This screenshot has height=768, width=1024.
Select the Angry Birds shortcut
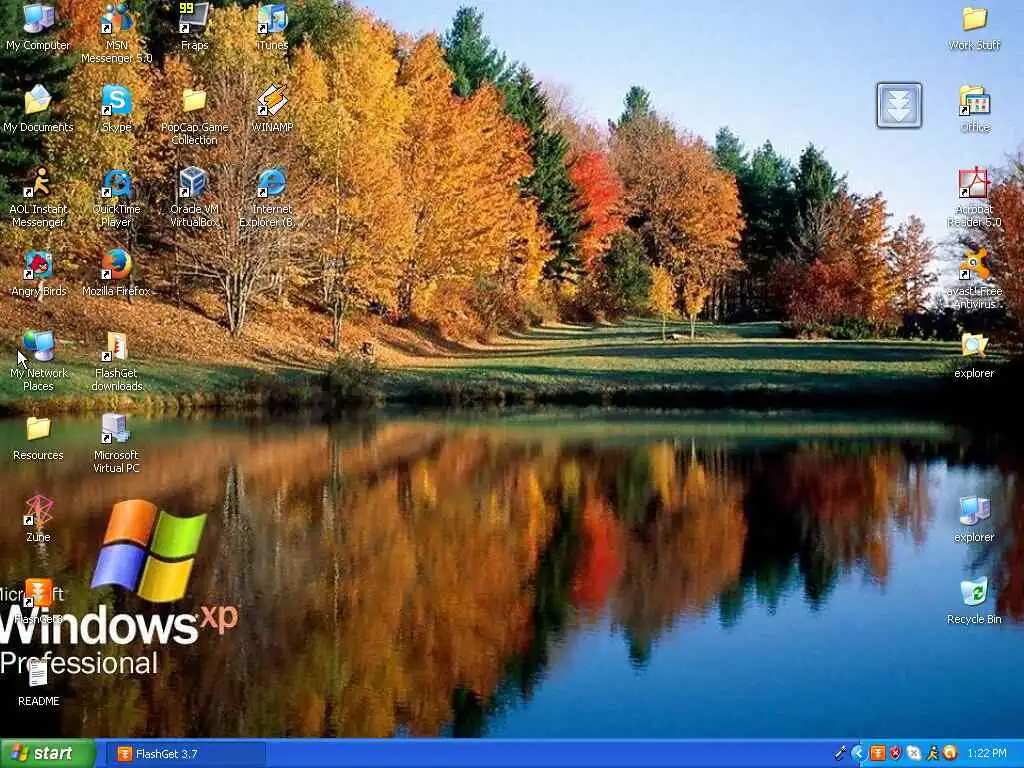(x=38, y=273)
